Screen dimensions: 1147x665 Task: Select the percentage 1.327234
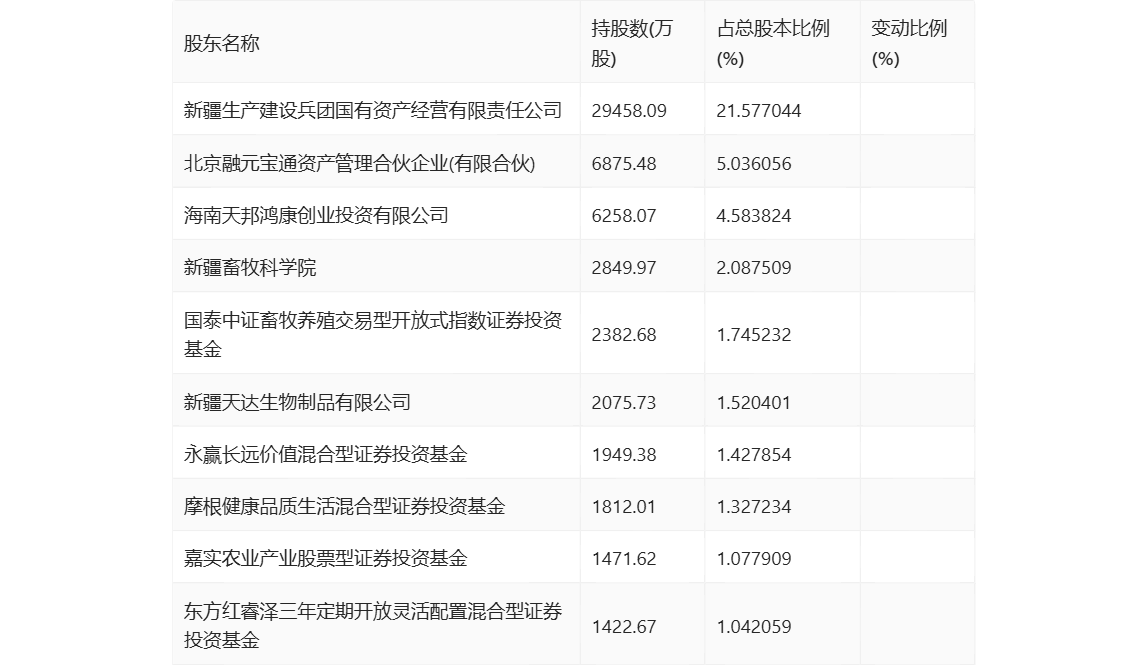pos(753,506)
